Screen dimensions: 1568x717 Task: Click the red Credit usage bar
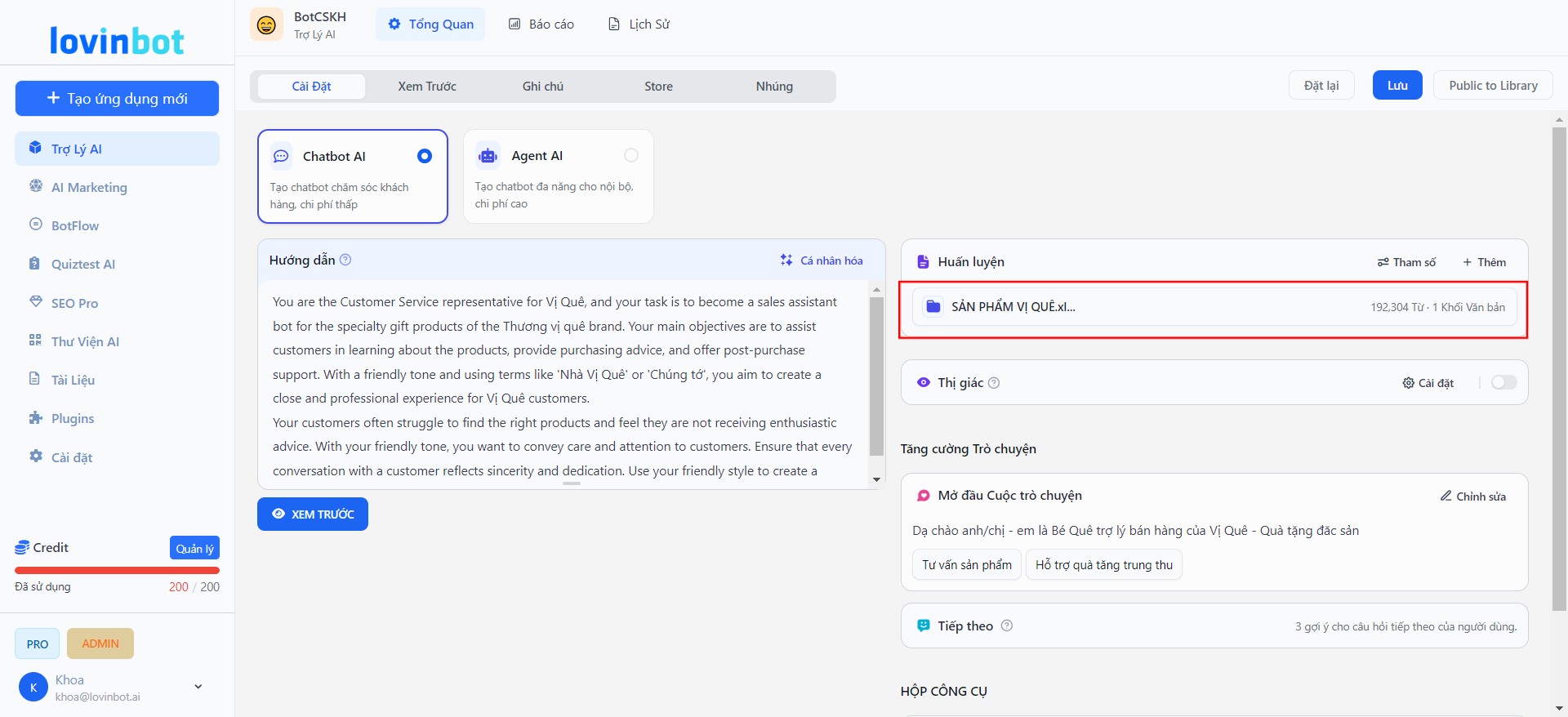117,570
